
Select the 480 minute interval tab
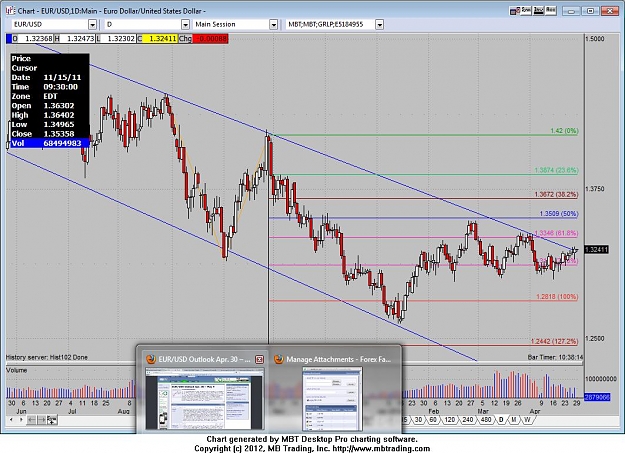pos(485,420)
